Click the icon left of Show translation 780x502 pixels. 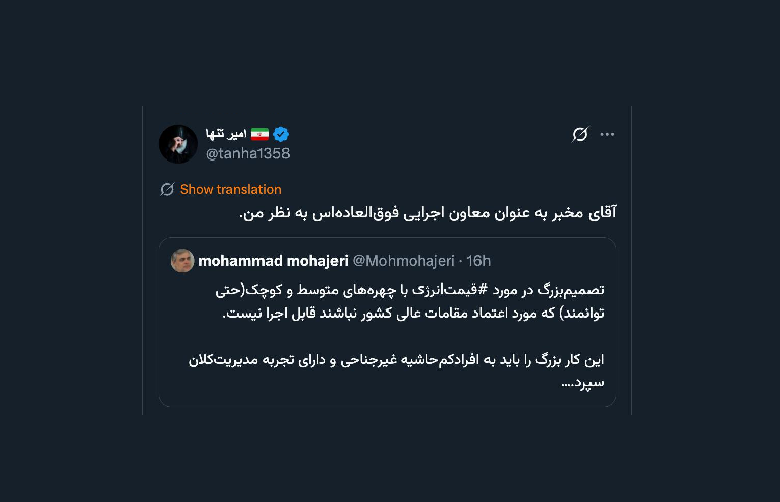click(x=167, y=189)
